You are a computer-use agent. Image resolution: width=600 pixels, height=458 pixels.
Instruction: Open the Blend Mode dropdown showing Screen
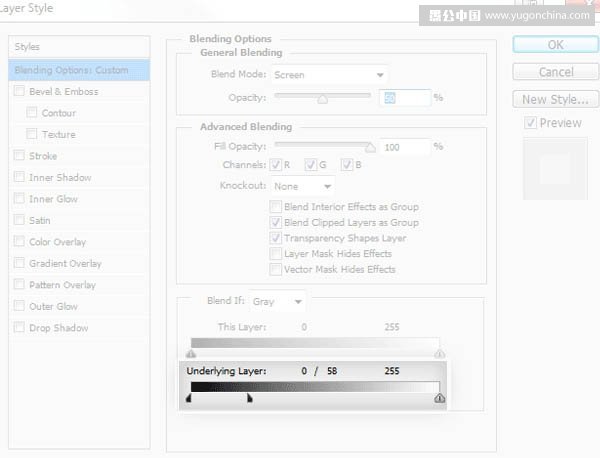[x=329, y=75]
